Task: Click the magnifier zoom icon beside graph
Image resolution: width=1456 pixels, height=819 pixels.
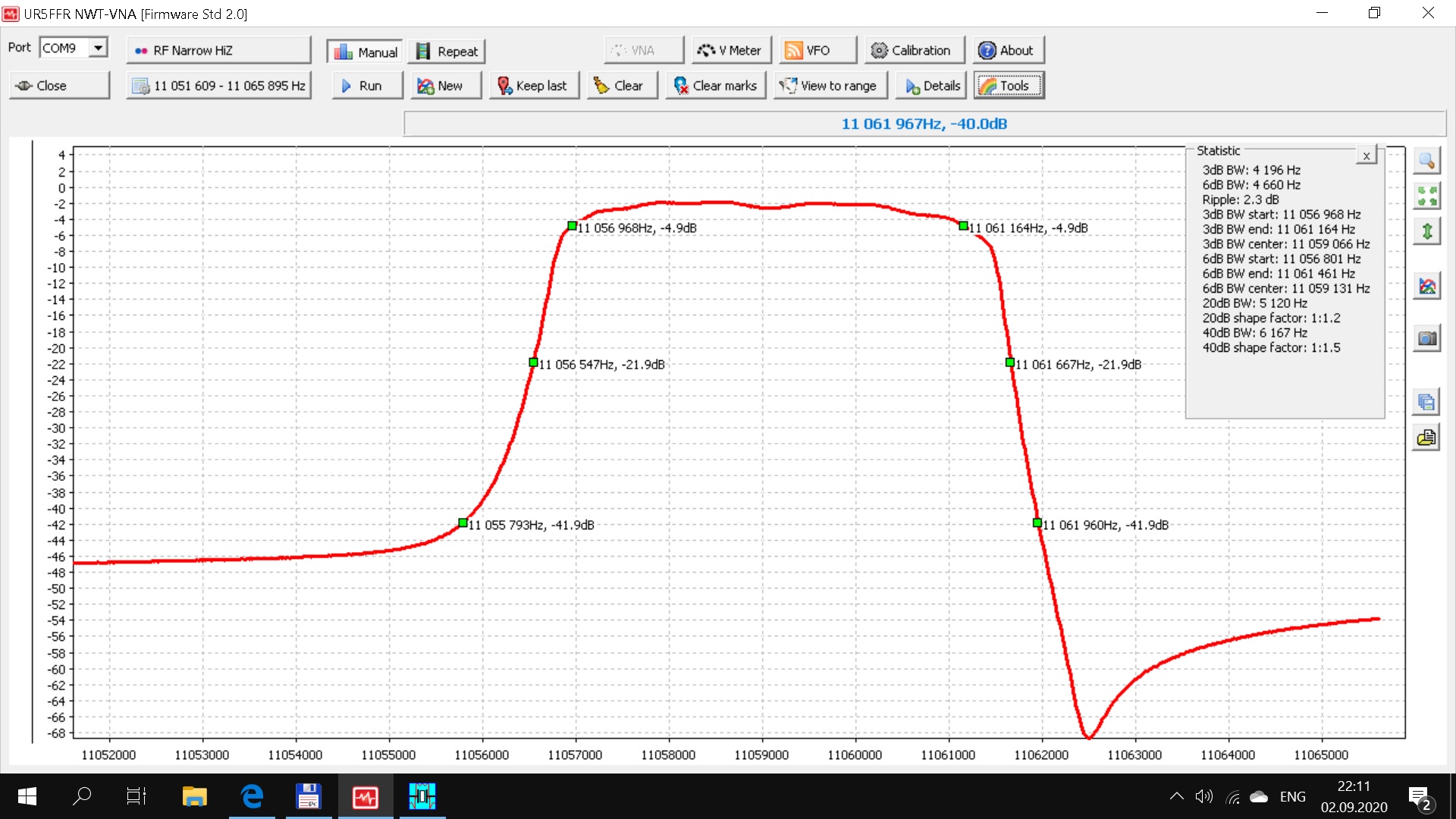Action: pos(1426,161)
